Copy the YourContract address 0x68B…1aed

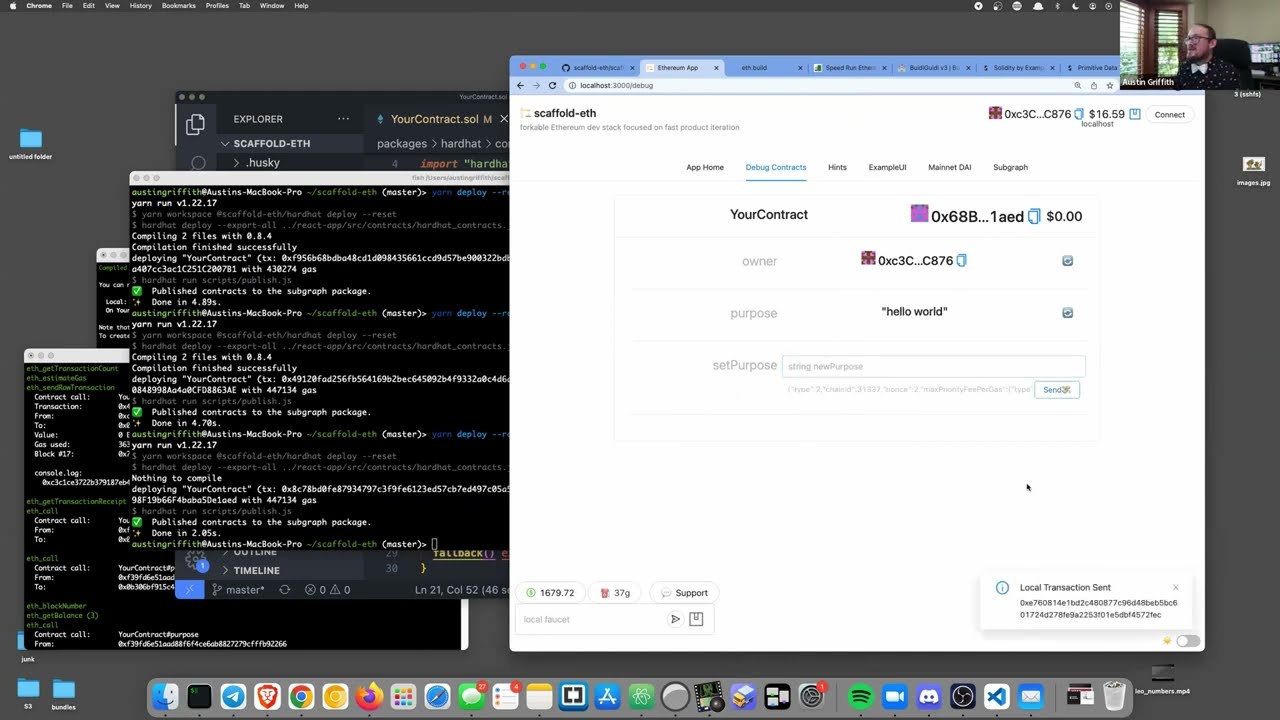point(1034,216)
